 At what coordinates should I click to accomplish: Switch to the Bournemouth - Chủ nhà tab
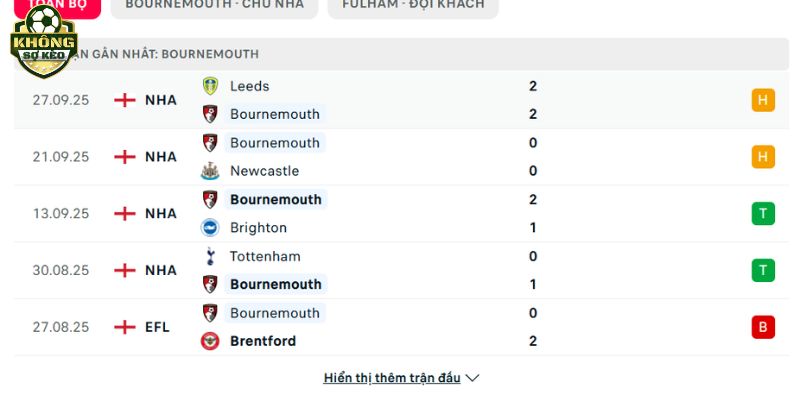(214, 5)
